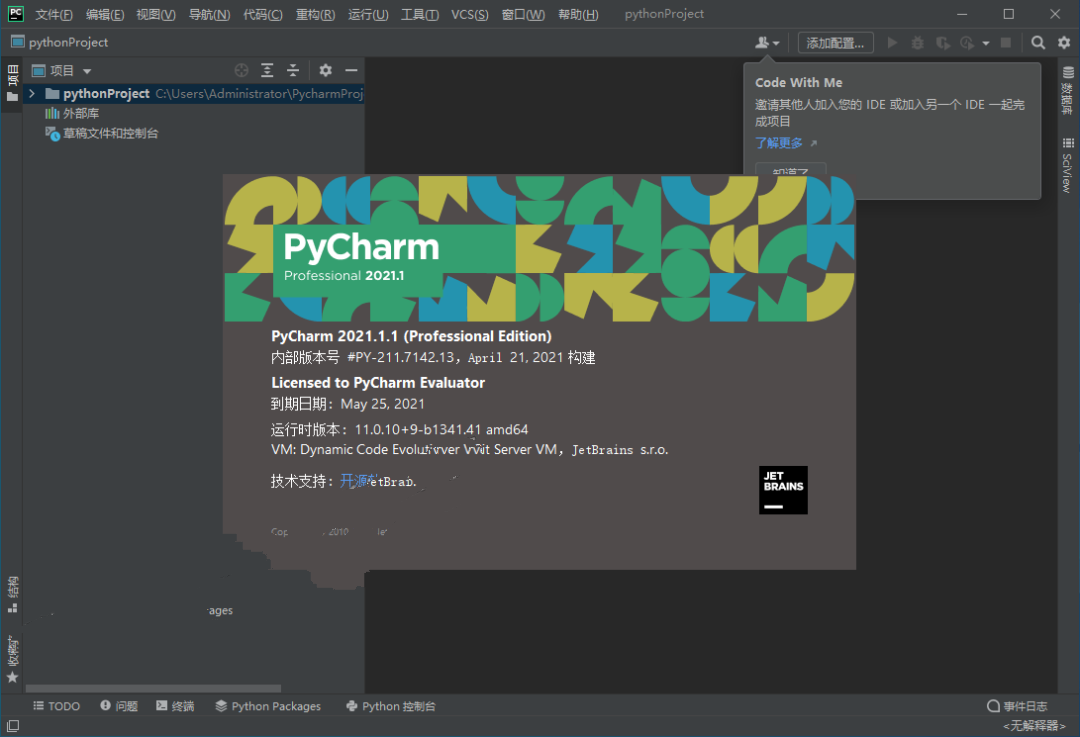1080x737 pixels.
Task: Click the 添加配置... button
Action: [835, 43]
